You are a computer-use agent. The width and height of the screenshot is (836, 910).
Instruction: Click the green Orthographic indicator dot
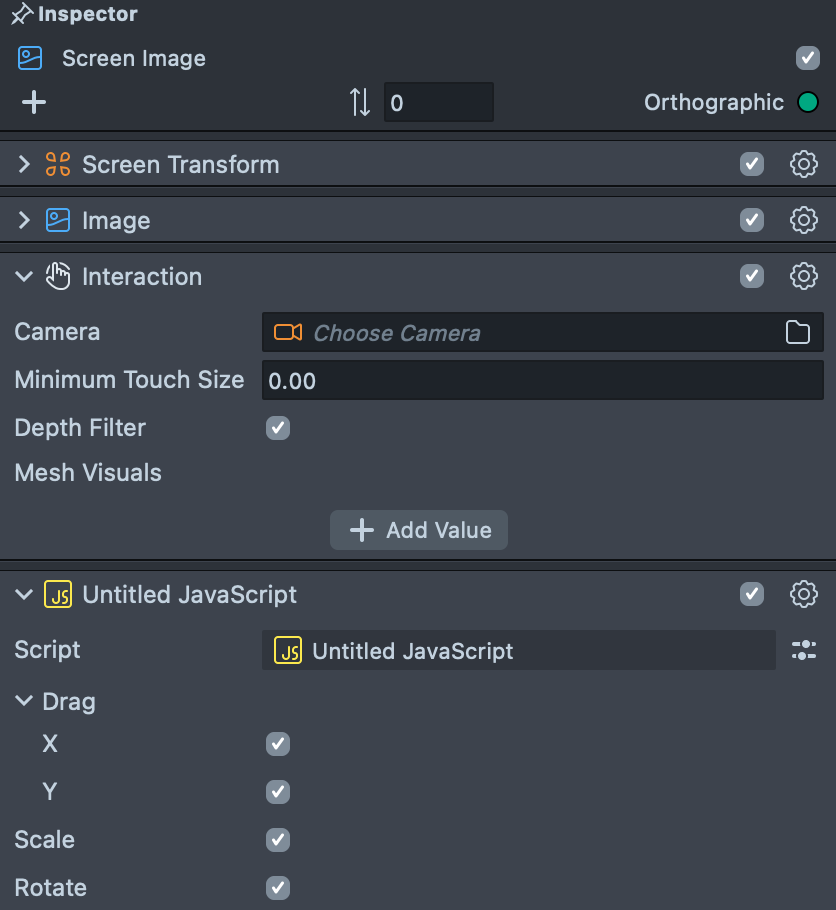(x=808, y=102)
